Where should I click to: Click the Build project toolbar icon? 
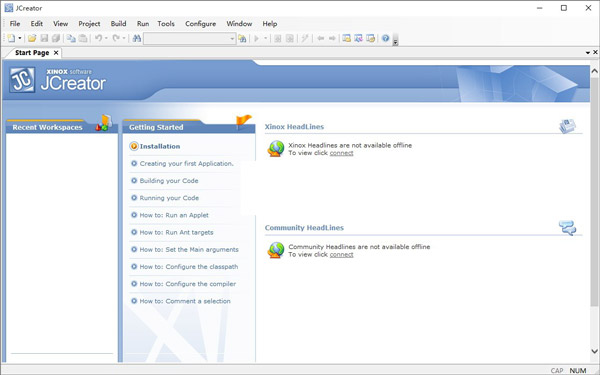(x=290, y=38)
